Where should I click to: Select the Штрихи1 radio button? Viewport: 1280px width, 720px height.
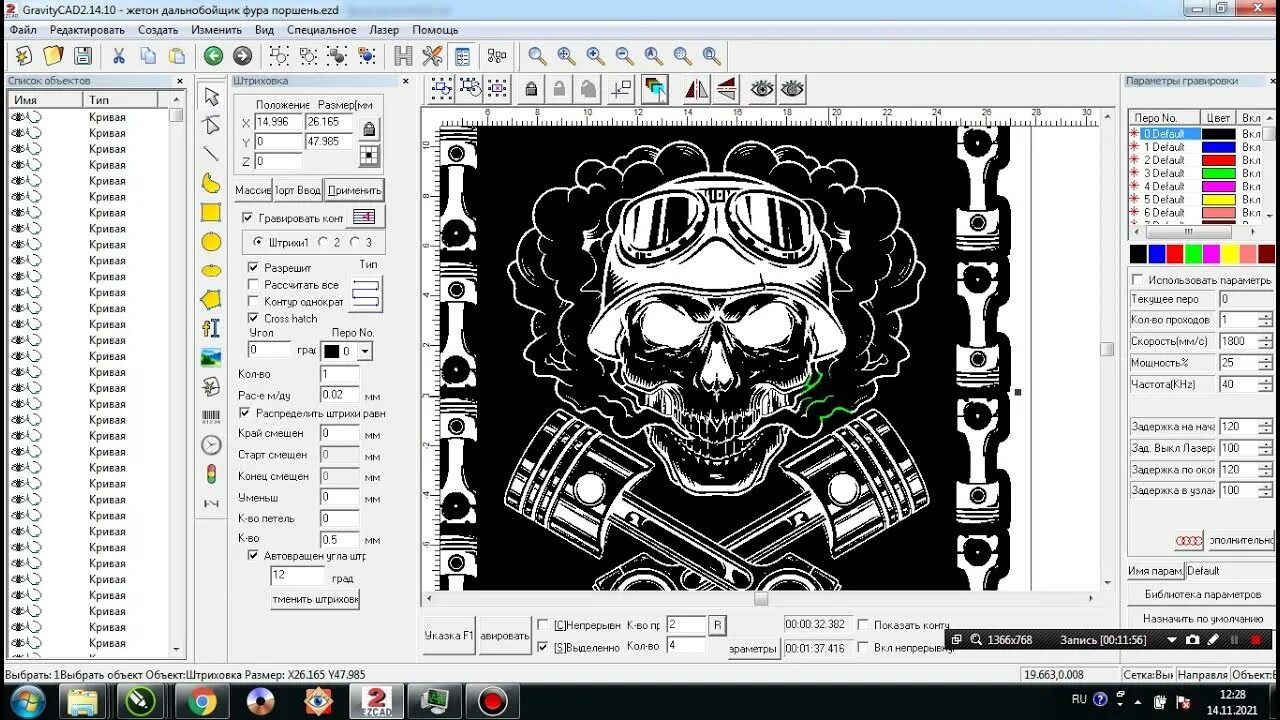pyautogui.click(x=258, y=242)
